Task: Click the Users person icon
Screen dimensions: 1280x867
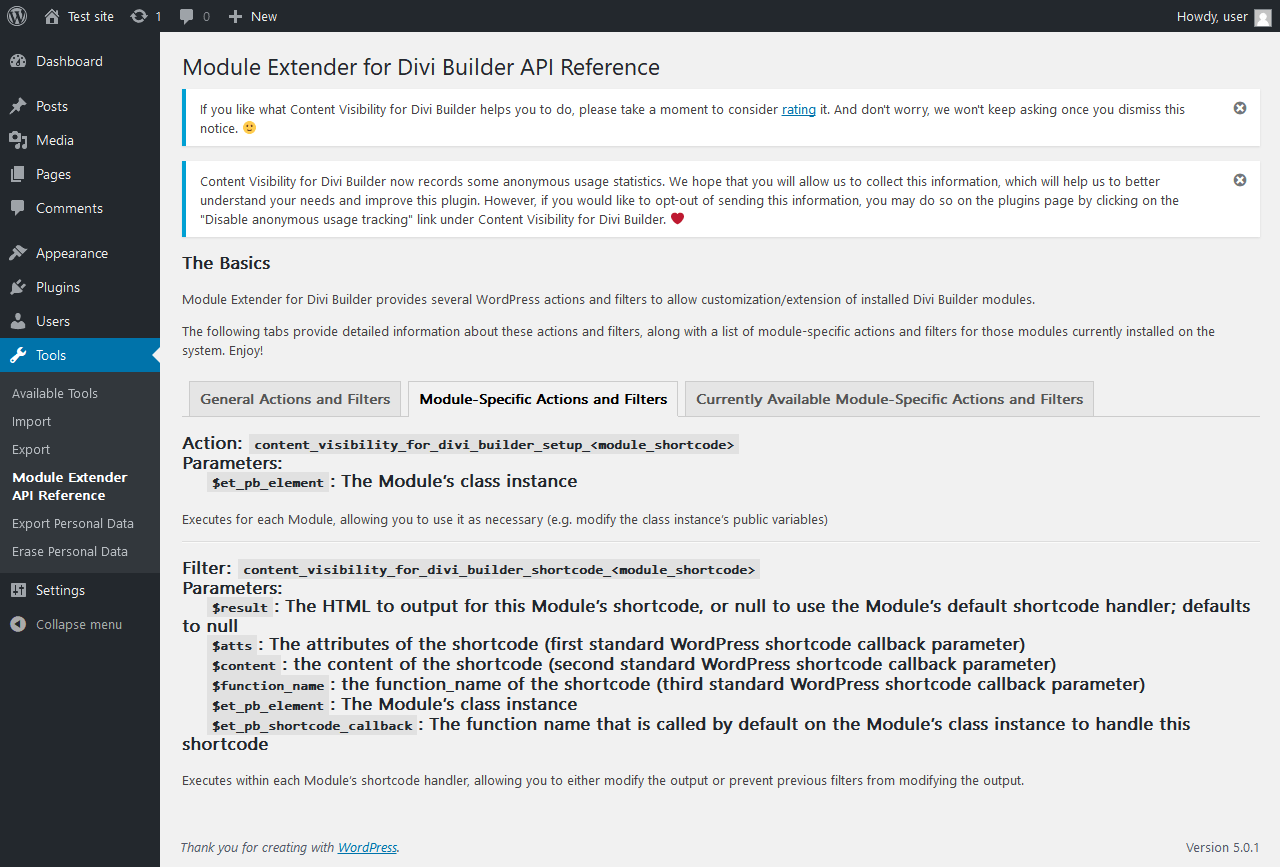Action: pyautogui.click(x=18, y=321)
